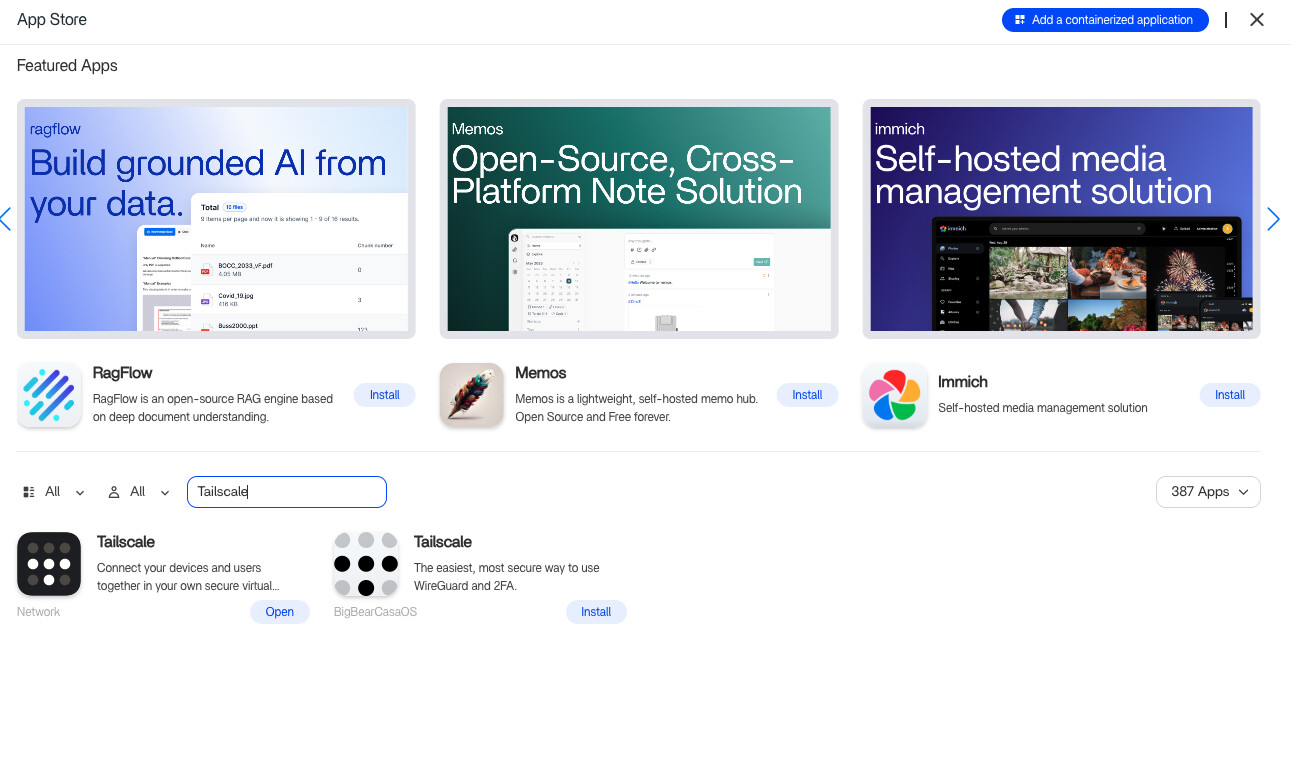Viewport: 1291px width, 784px height.
Task: Click the Featured Apps heading
Action: [67, 66]
